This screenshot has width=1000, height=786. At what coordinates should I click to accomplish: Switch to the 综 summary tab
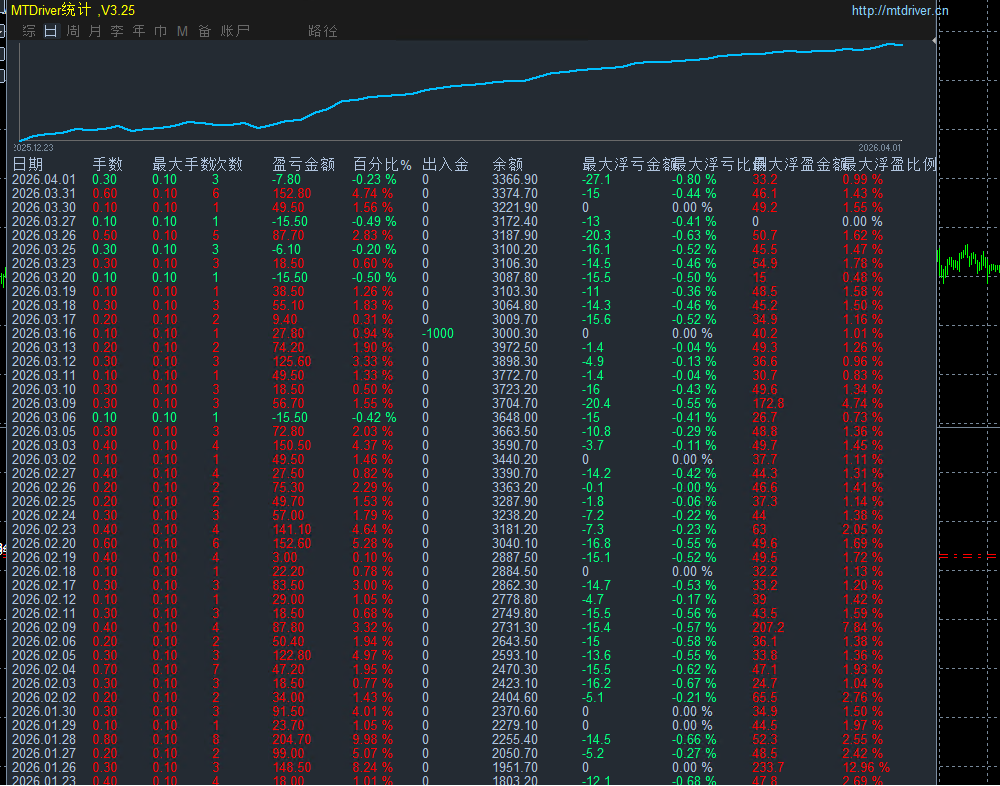click(29, 31)
